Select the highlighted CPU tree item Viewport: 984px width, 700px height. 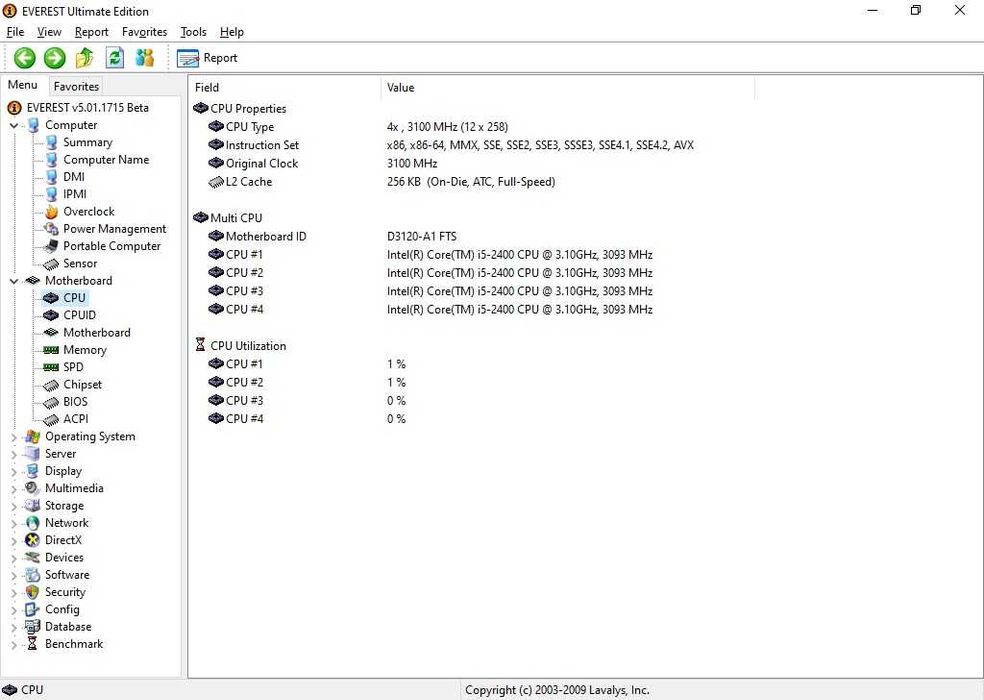pos(74,298)
